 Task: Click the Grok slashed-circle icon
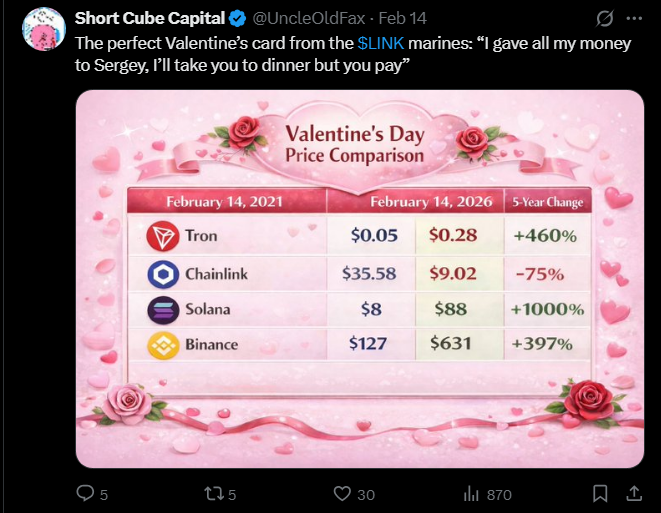pos(605,19)
